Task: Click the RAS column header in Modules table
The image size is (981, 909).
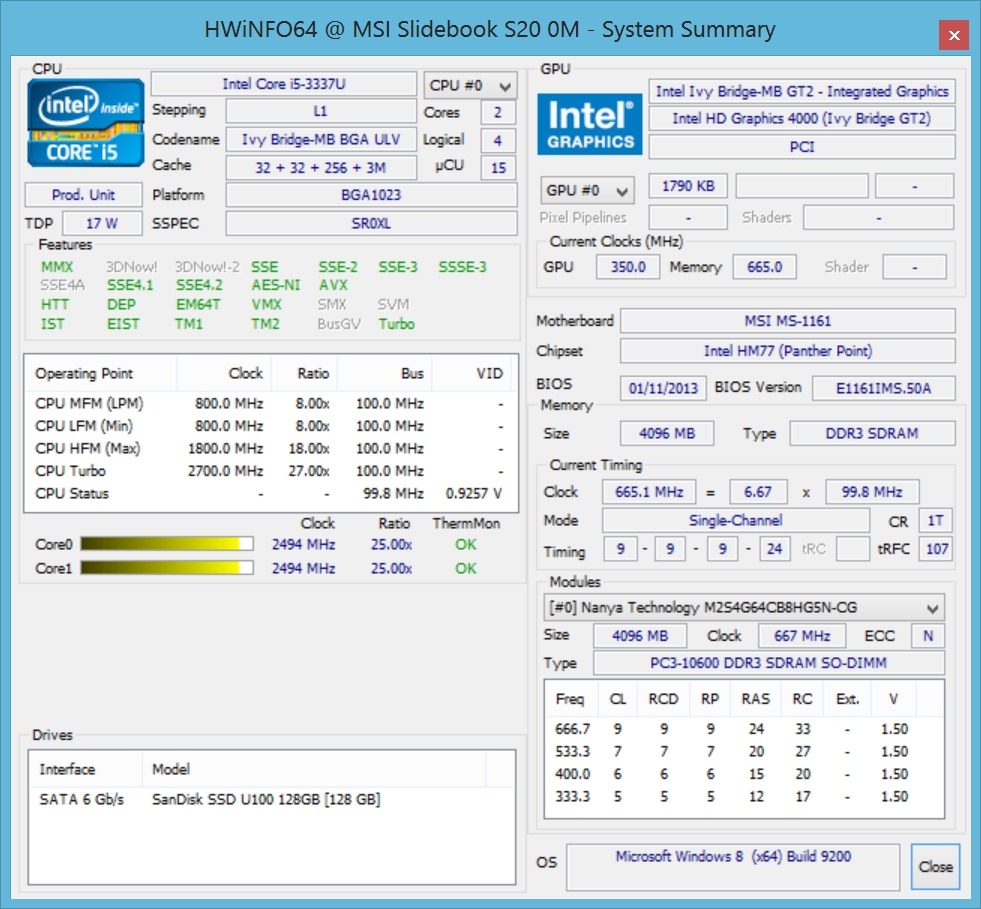Action: coord(756,699)
